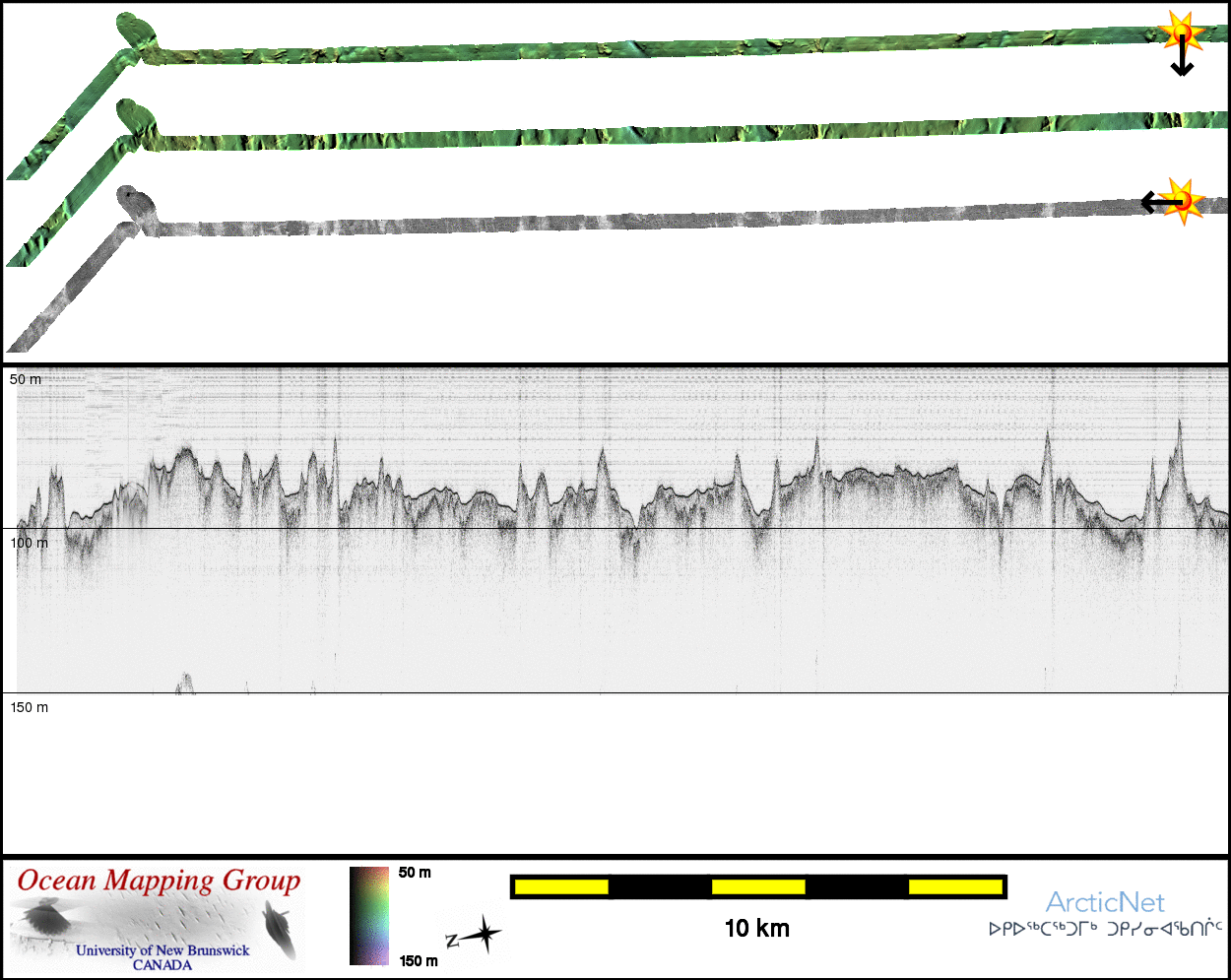1231x980 pixels.
Task: Click the rounded bulb end of the top swath
Action: tap(136, 32)
